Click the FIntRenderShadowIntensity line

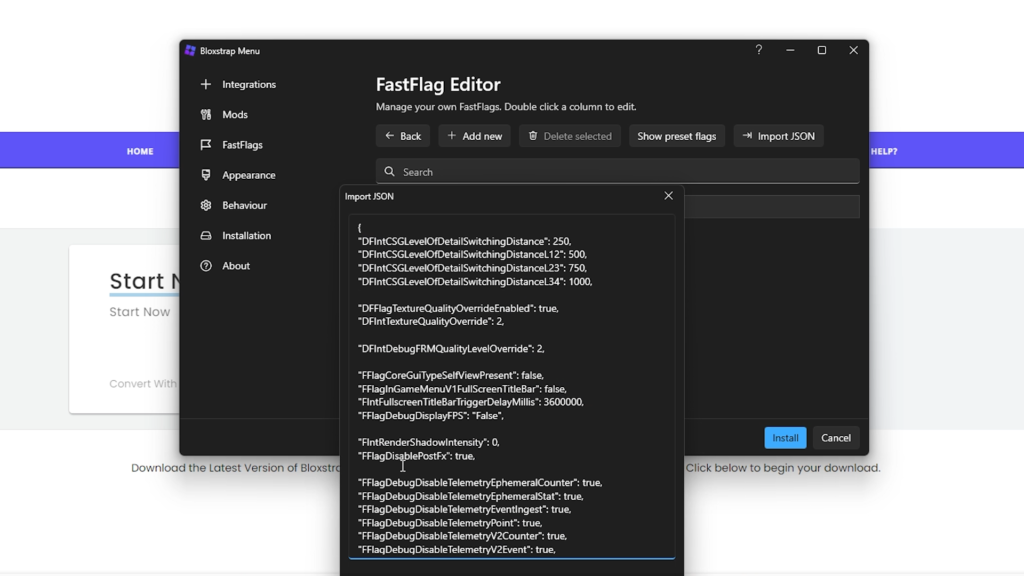(x=428, y=442)
